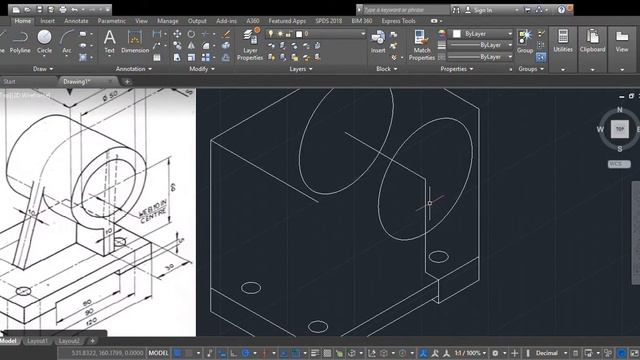Click the Mirror tool icon
Image resolution: width=640 pixels, height=360 pixels.
click(x=191, y=46)
